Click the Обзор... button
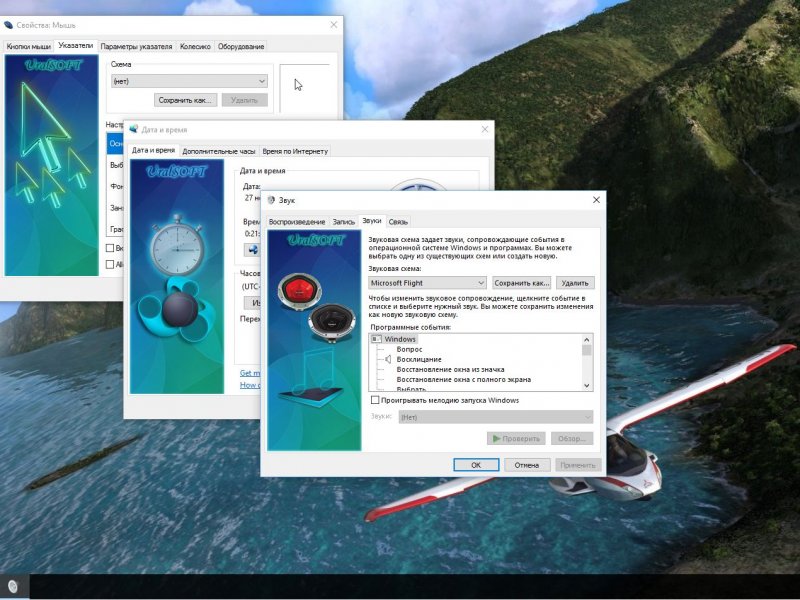This screenshot has height=600, width=800. pyautogui.click(x=572, y=438)
